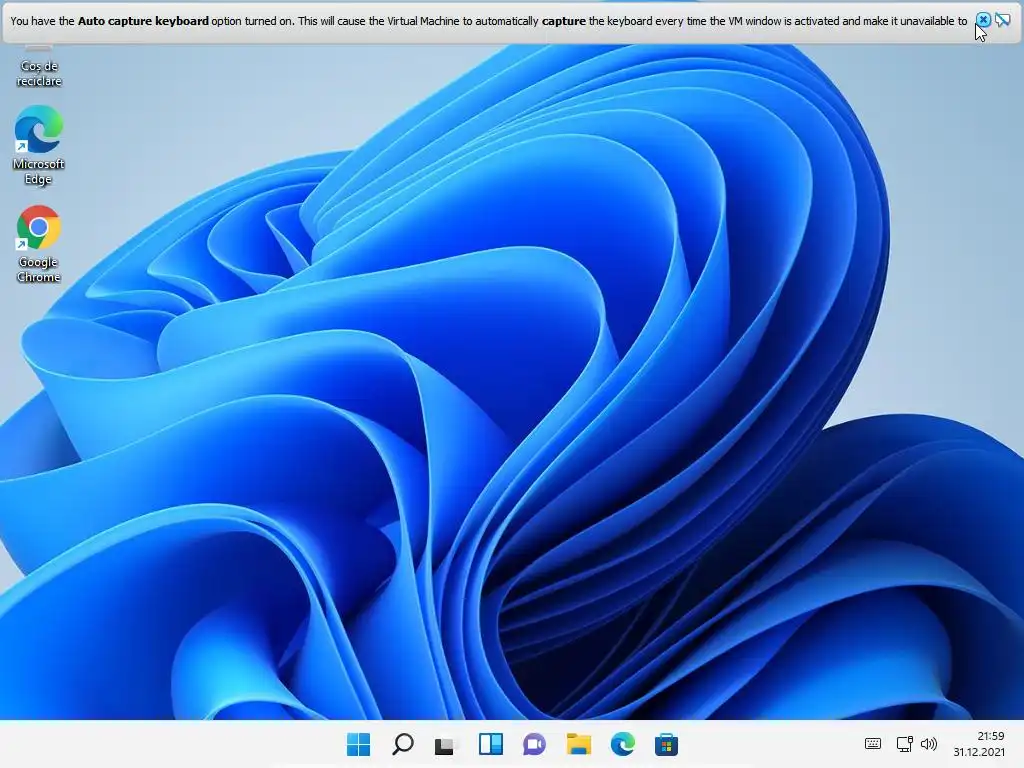
Task: Select the Microsoft Edge desktop shortcut
Action: click(39, 146)
